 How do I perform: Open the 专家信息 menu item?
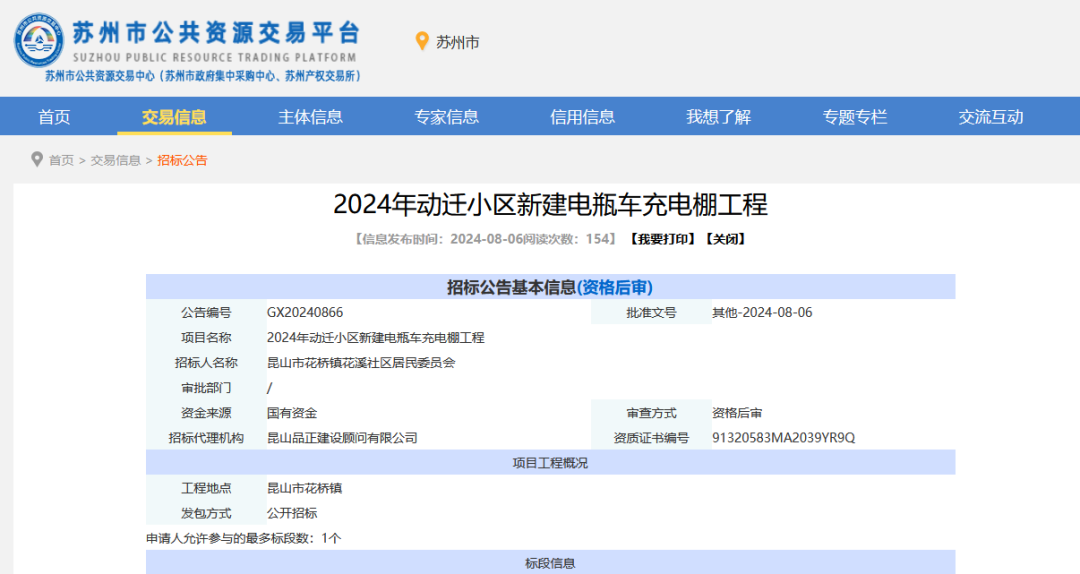pos(446,117)
